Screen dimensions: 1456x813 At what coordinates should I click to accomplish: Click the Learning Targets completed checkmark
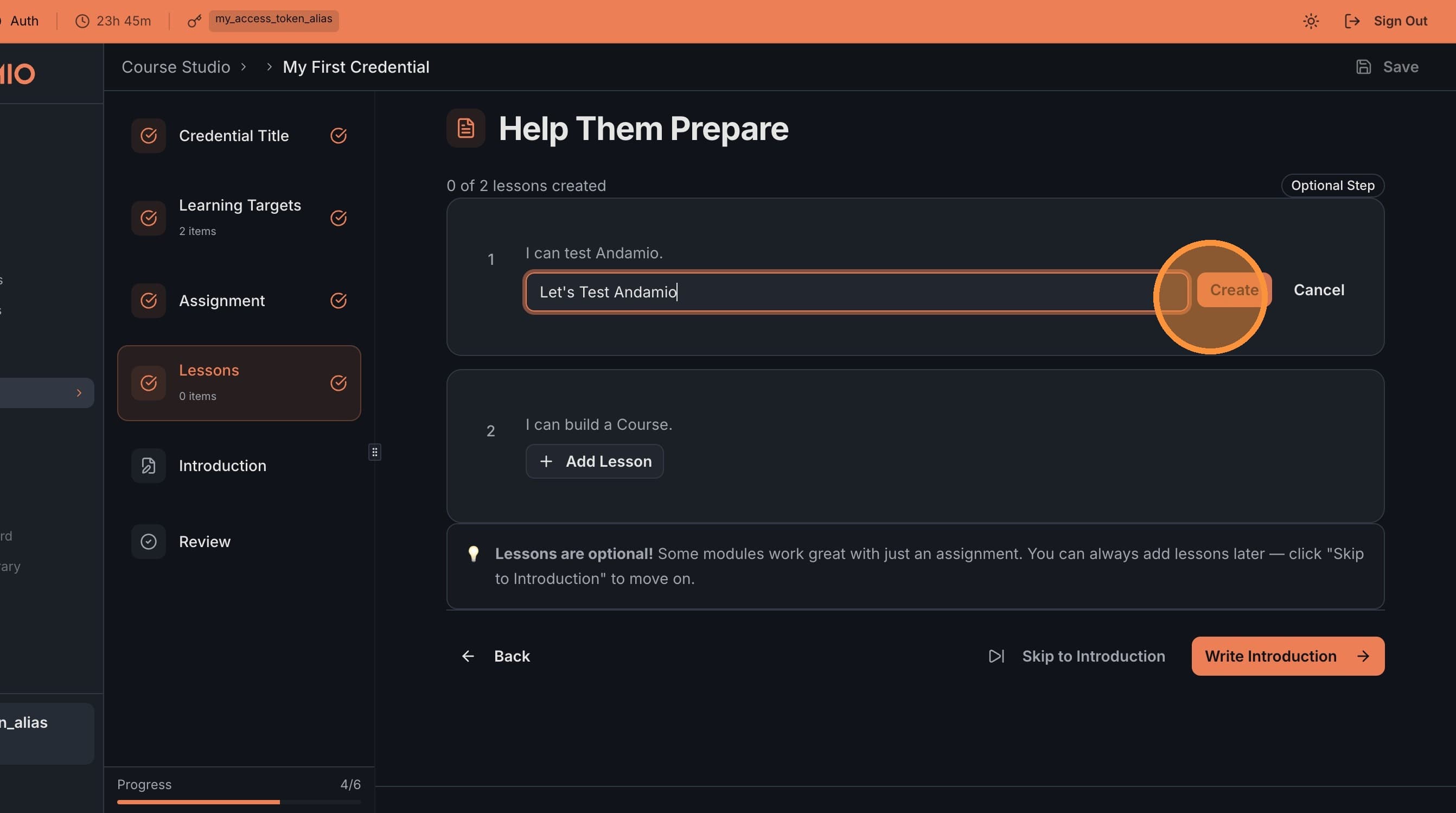(338, 218)
